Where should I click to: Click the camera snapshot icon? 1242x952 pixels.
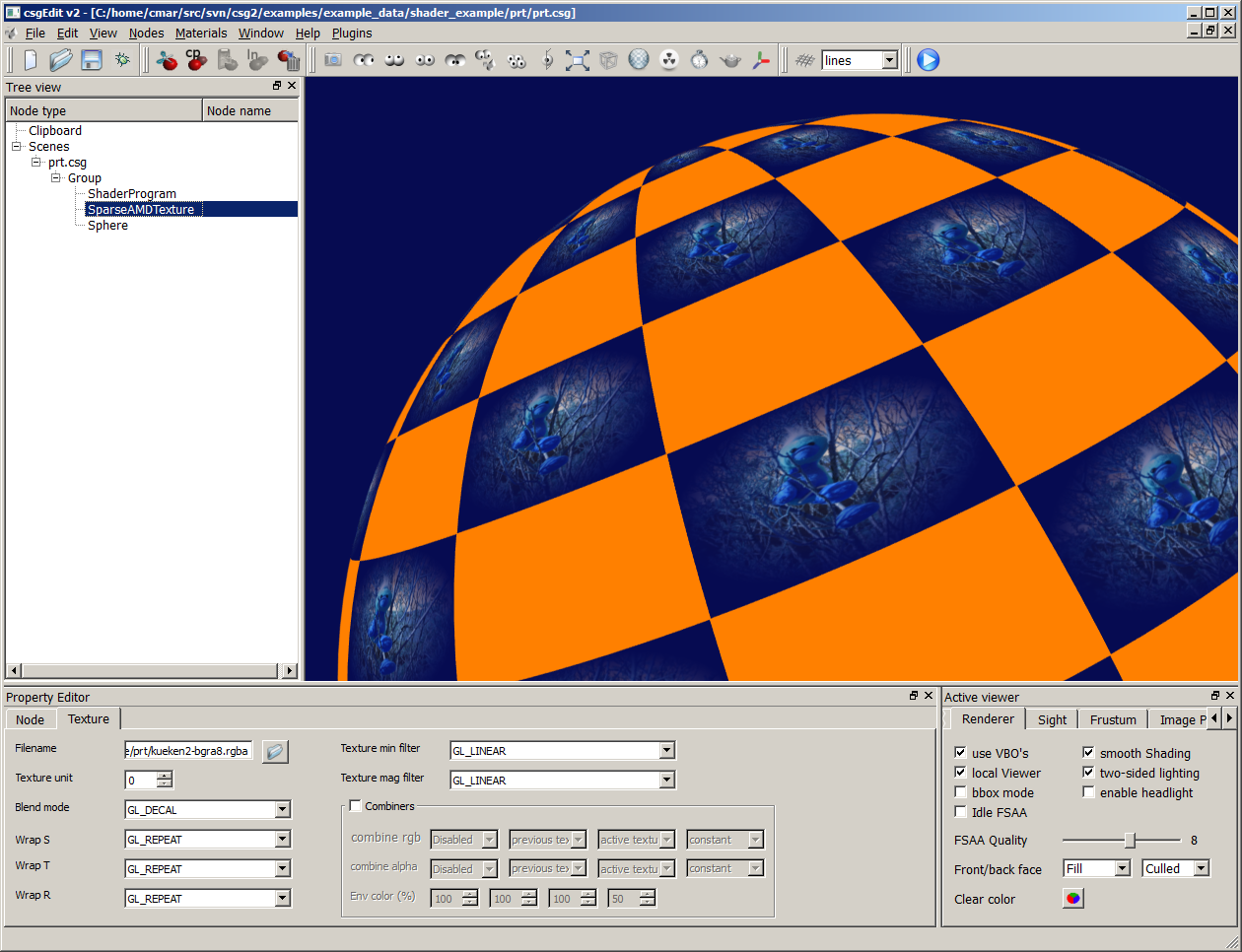[x=333, y=60]
